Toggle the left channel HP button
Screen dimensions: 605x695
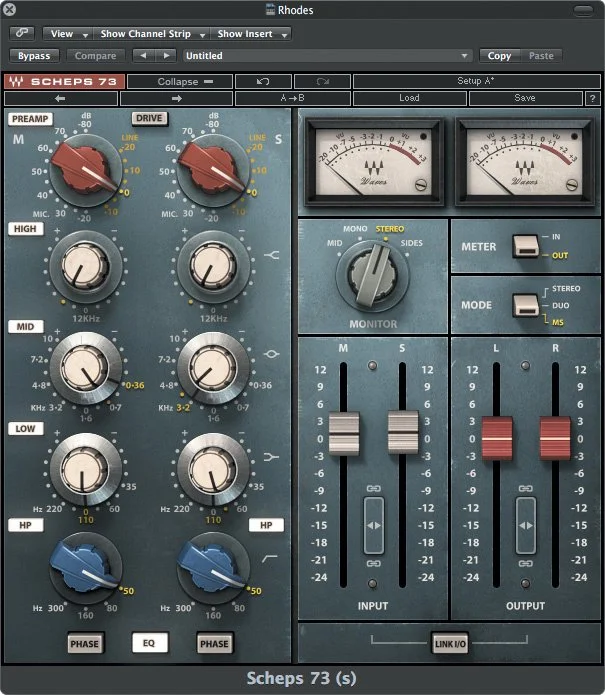tap(25, 525)
